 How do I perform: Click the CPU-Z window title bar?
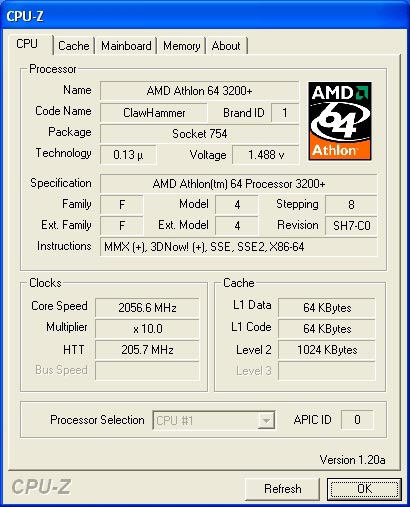[205, 15]
